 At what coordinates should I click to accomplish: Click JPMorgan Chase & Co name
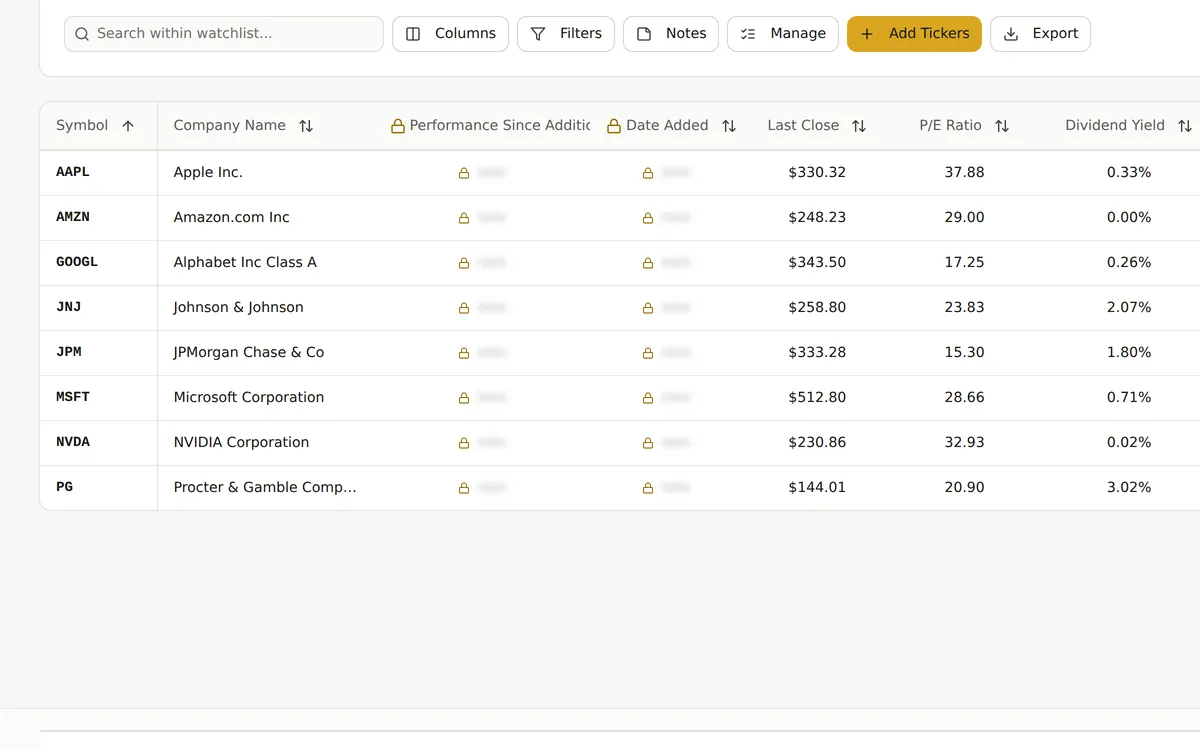[x=249, y=352]
